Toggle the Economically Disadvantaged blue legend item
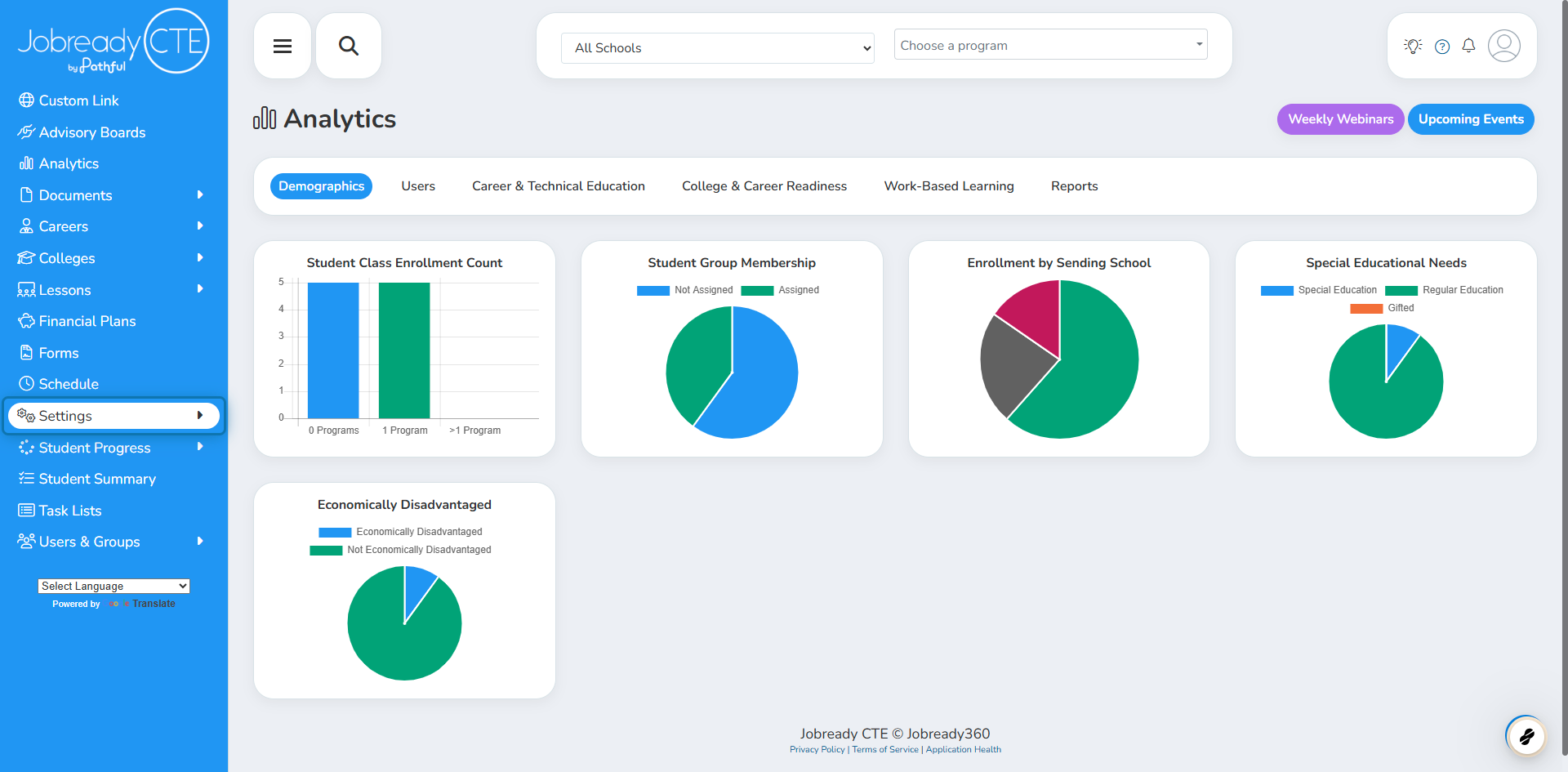The image size is (1568, 772). tap(400, 532)
